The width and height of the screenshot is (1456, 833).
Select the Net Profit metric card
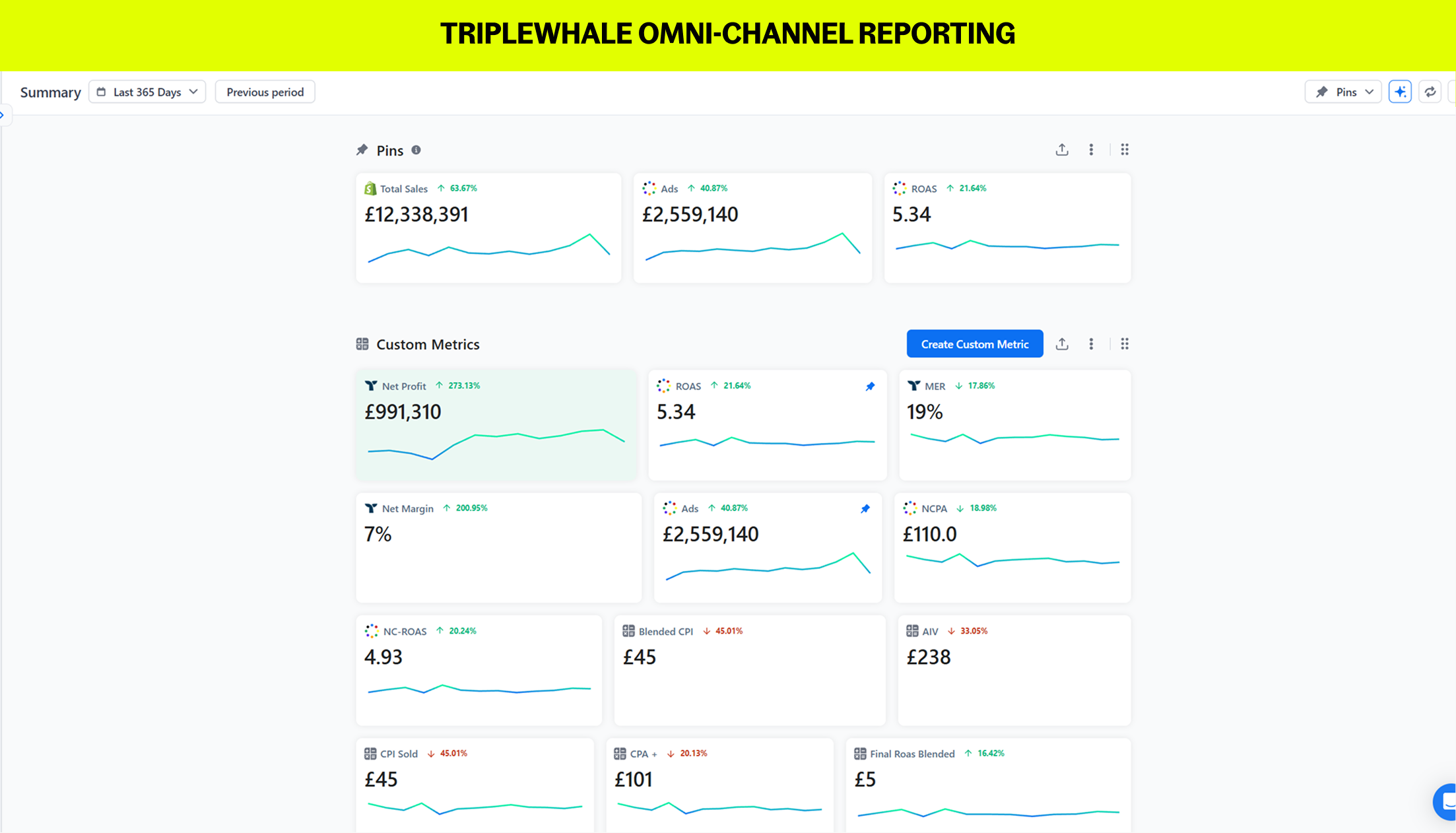click(496, 424)
